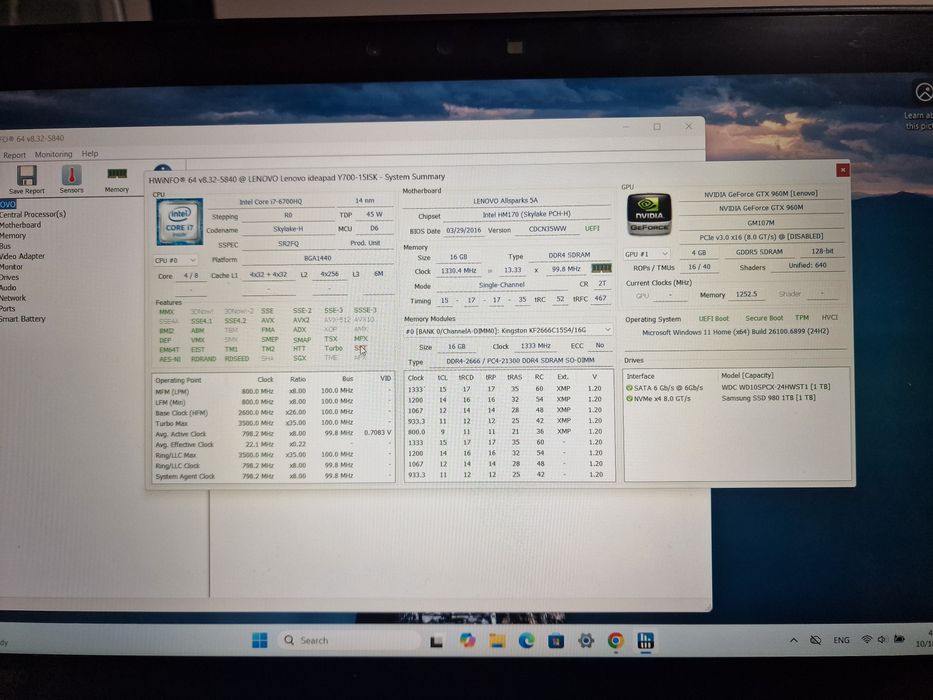Select Bus in the tree

pos(5,246)
